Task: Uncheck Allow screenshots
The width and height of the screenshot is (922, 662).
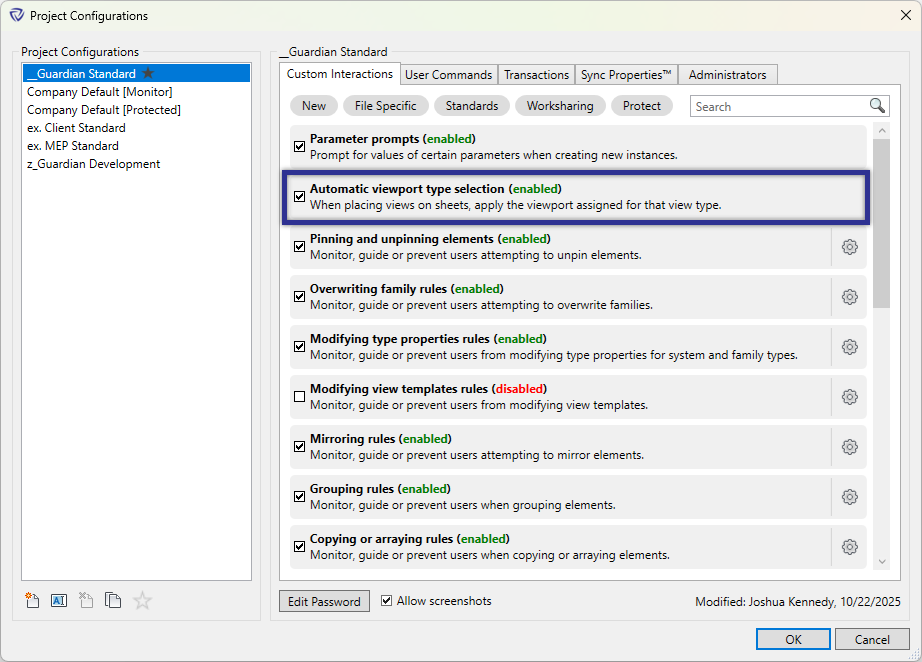Action: tap(387, 601)
